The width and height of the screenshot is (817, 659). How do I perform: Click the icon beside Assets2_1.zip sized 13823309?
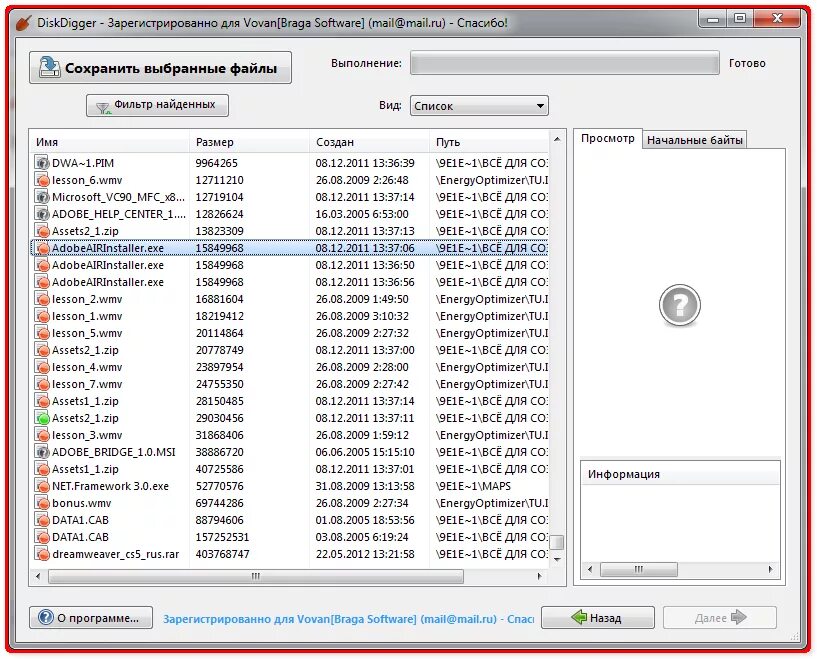point(42,231)
